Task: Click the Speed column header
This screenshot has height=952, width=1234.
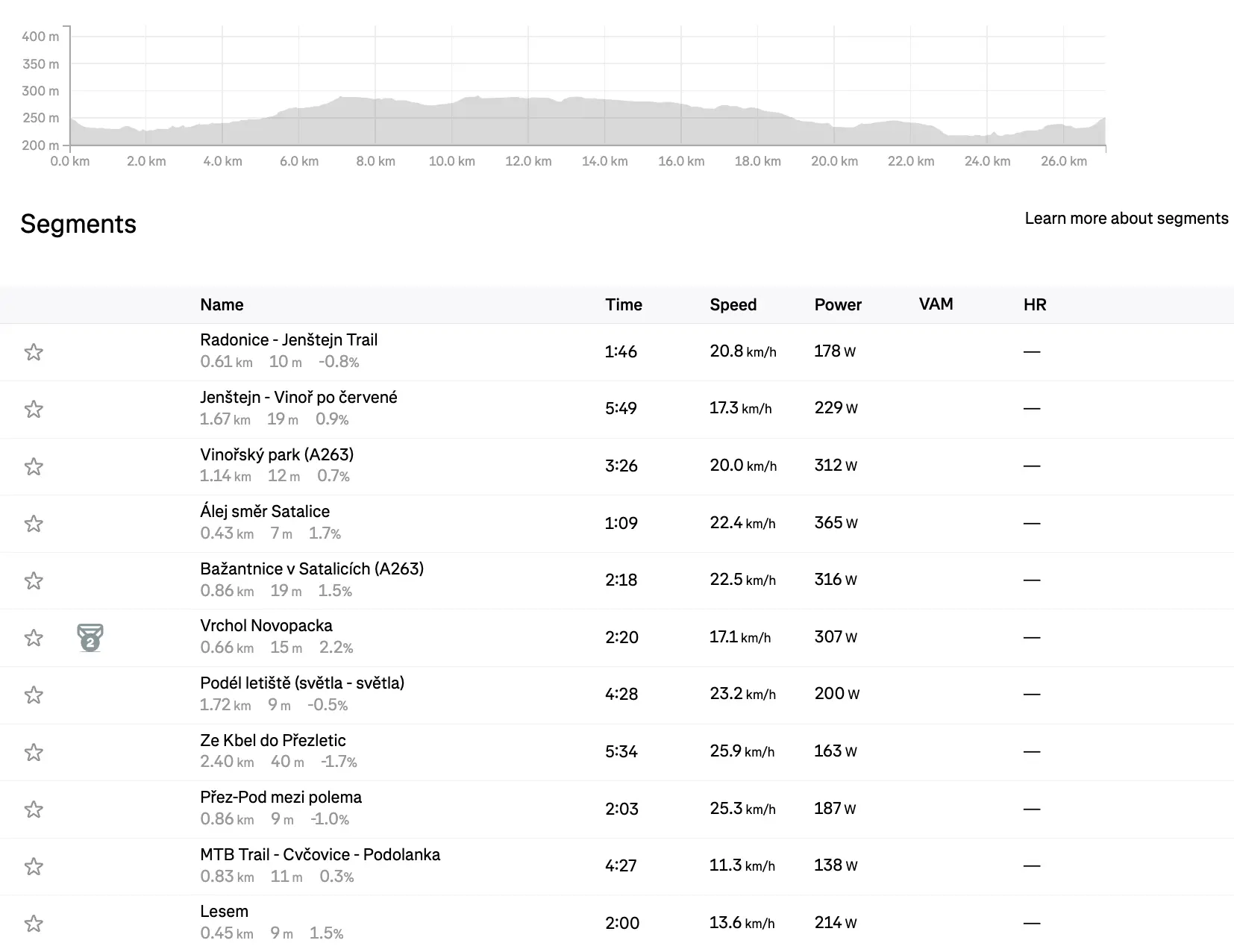Action: 733,304
